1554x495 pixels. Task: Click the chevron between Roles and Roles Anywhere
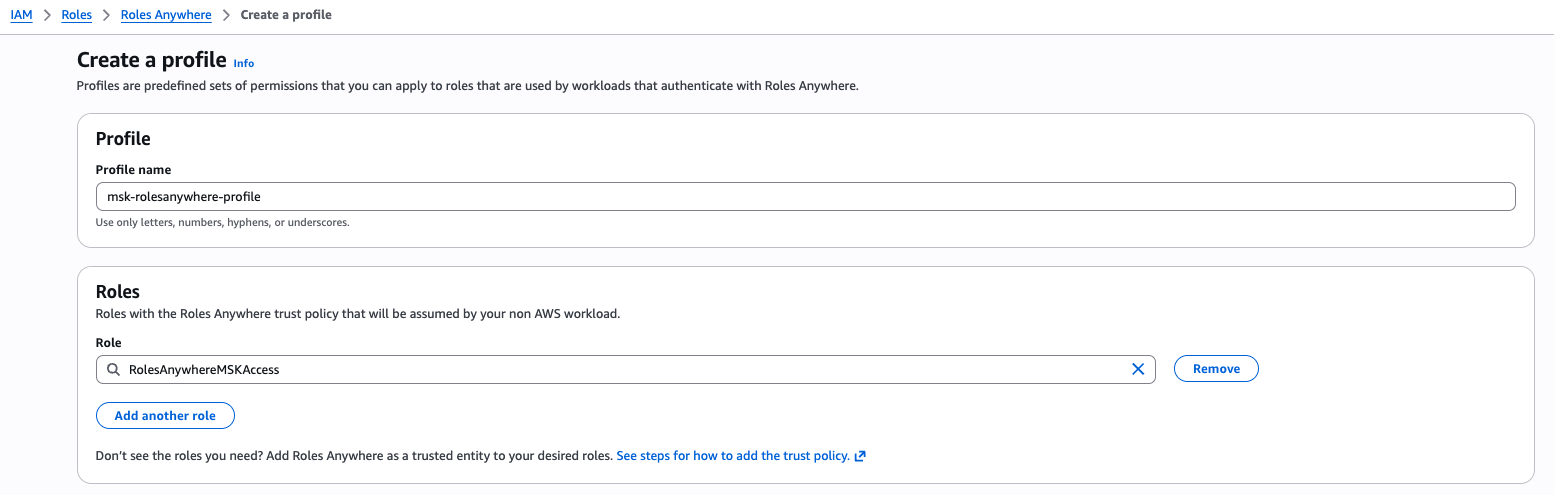106,15
